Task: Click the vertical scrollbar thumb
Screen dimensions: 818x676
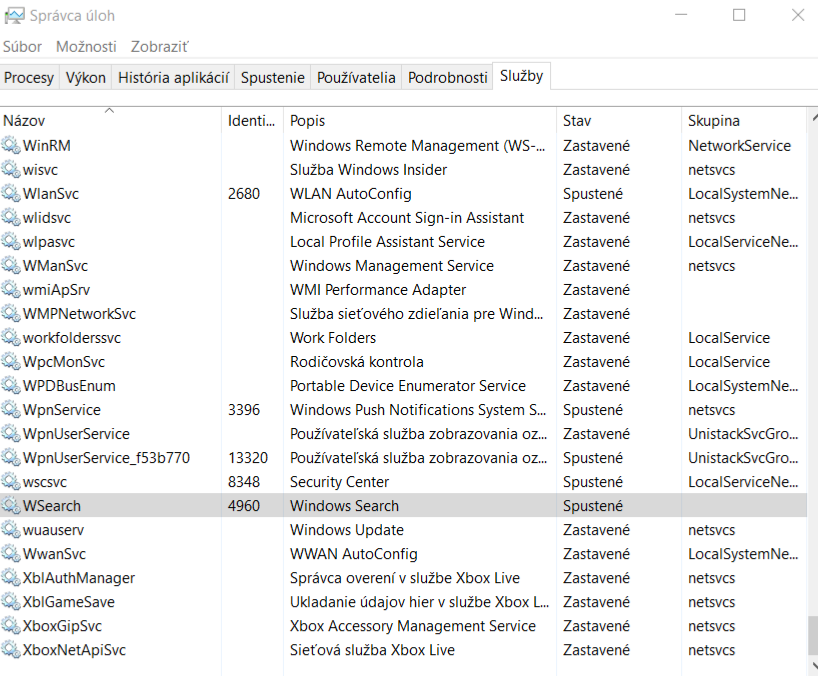Action: pos(813,635)
